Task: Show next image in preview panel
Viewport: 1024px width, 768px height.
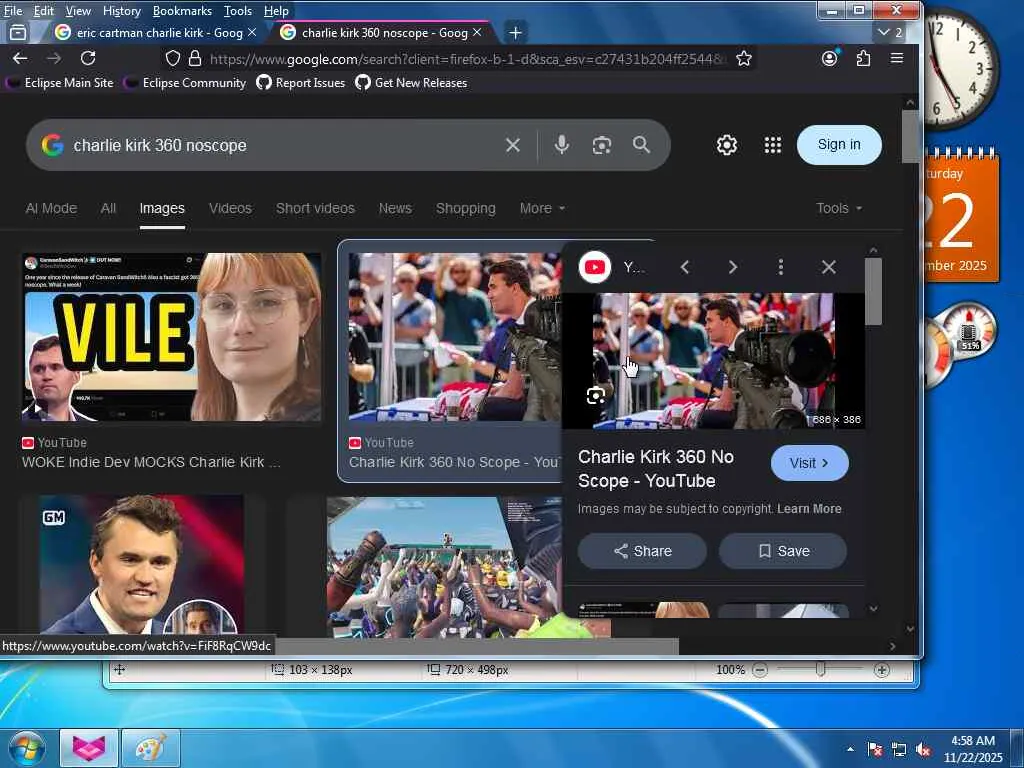Action: (733, 267)
